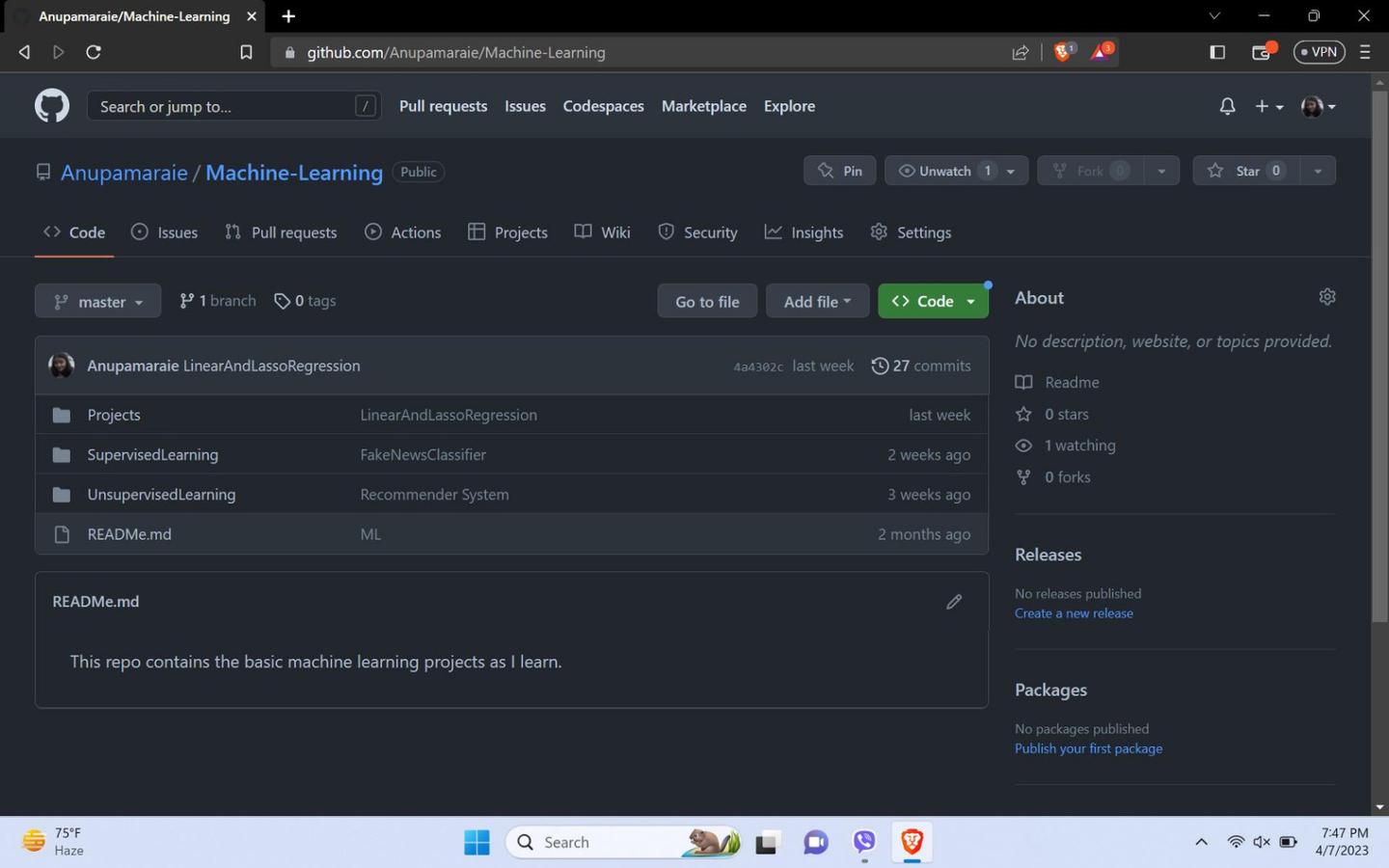Open the Wiki tab
Viewport: 1389px width, 868px height.
coord(603,232)
